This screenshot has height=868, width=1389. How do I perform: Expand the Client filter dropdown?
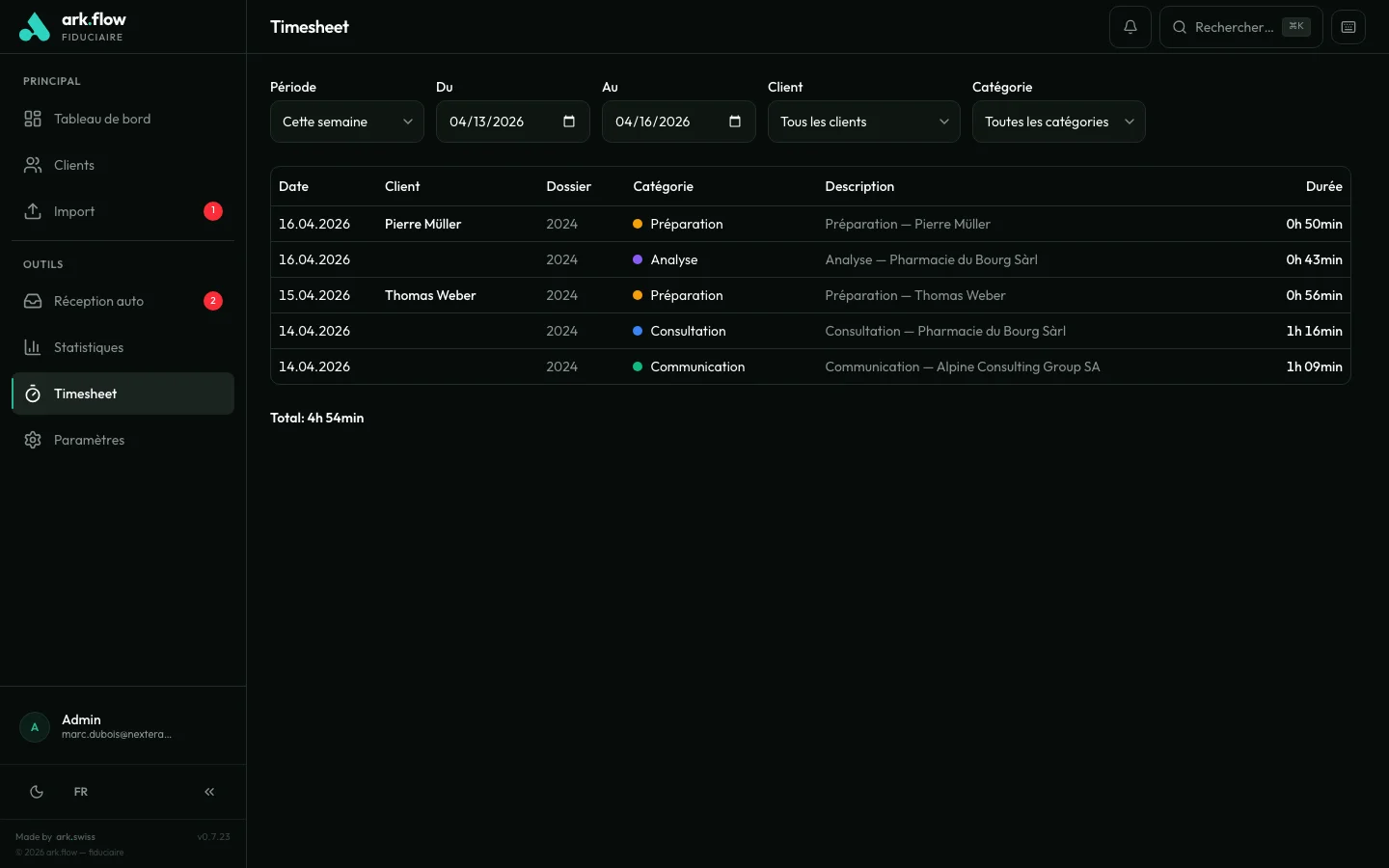pyautogui.click(x=863, y=122)
